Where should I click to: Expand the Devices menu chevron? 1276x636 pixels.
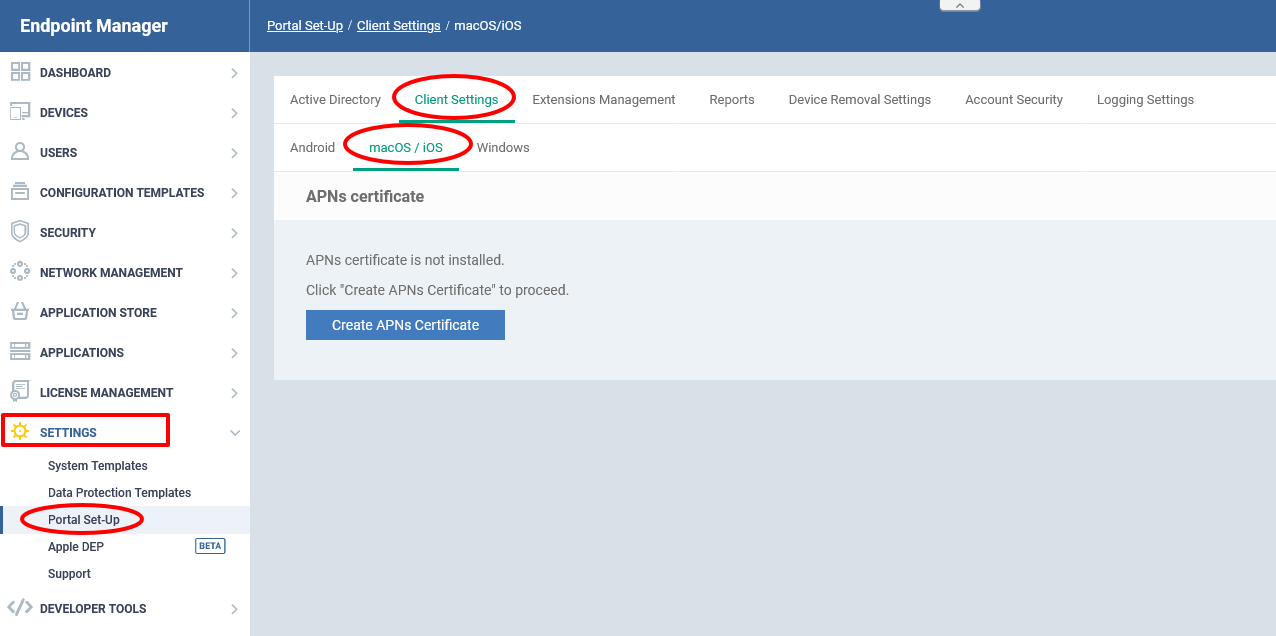[234, 113]
